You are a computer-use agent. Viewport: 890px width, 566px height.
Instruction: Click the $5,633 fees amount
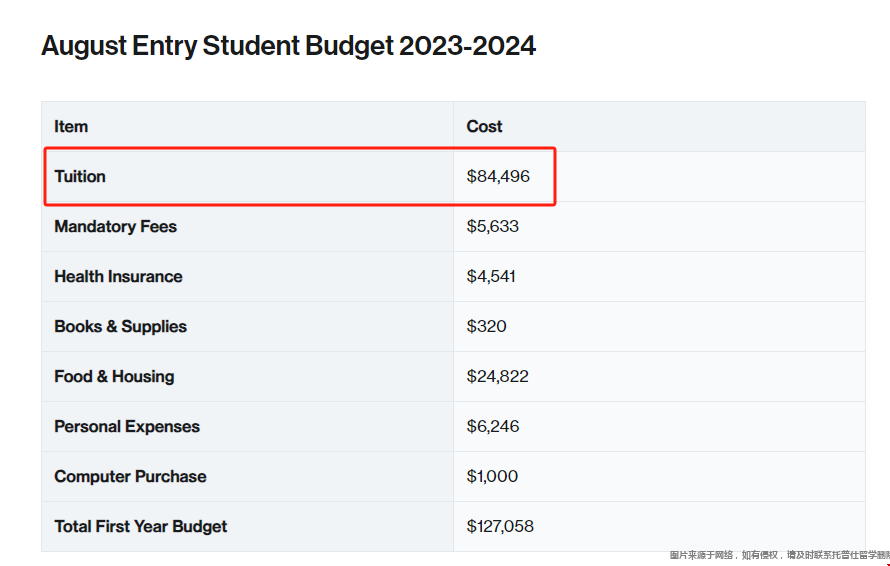493,227
